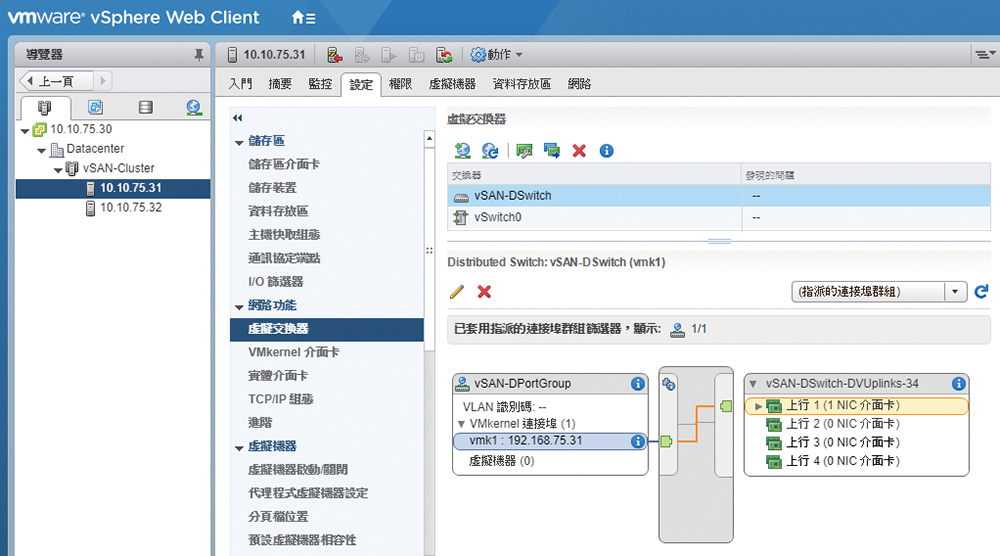This screenshot has width=1000, height=556.
Task: Select the vSAN-DSwitch row
Action: point(719,196)
